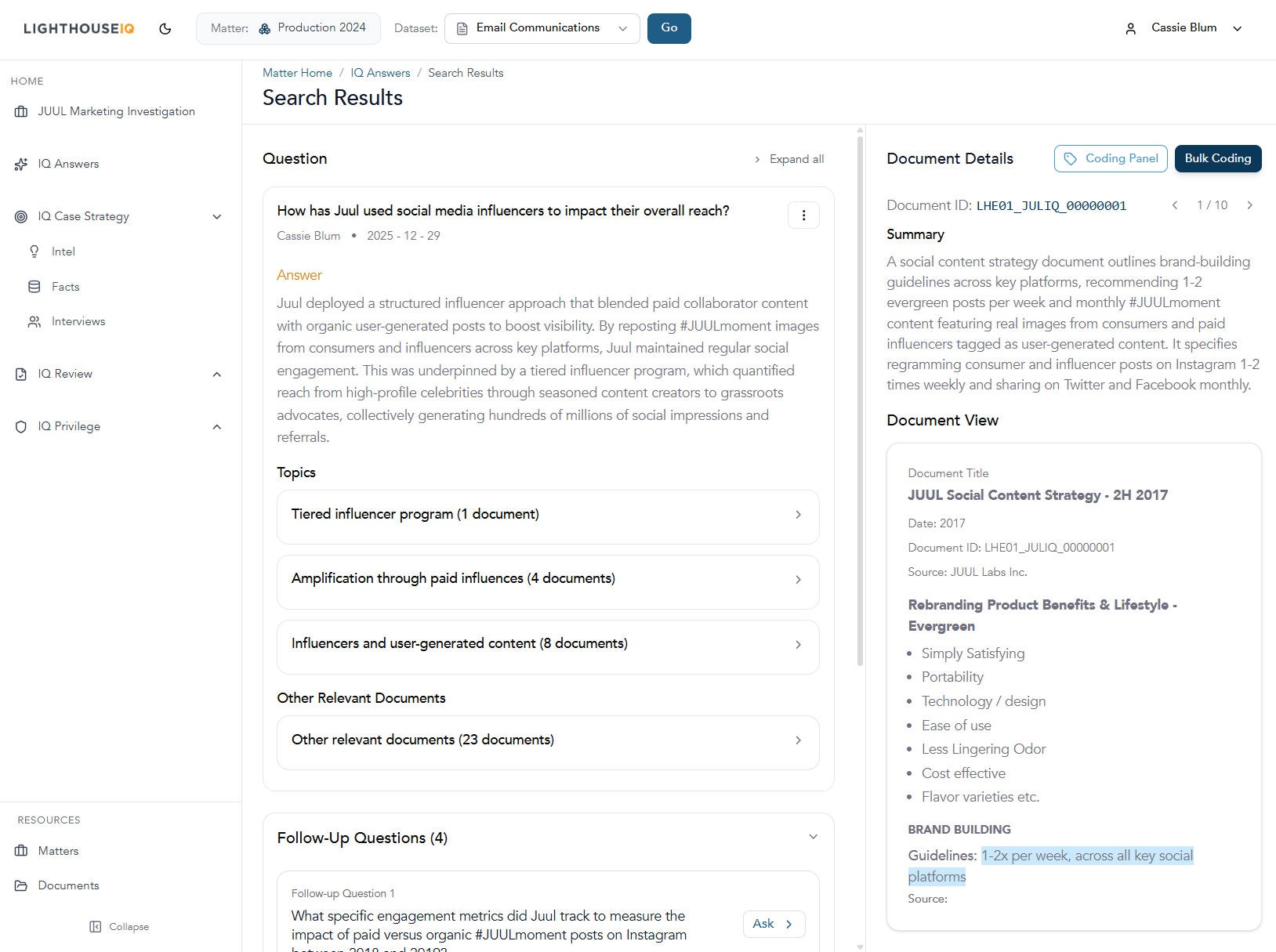1276x952 pixels.
Task: Expand Other relevant documents row
Action: [548, 742]
